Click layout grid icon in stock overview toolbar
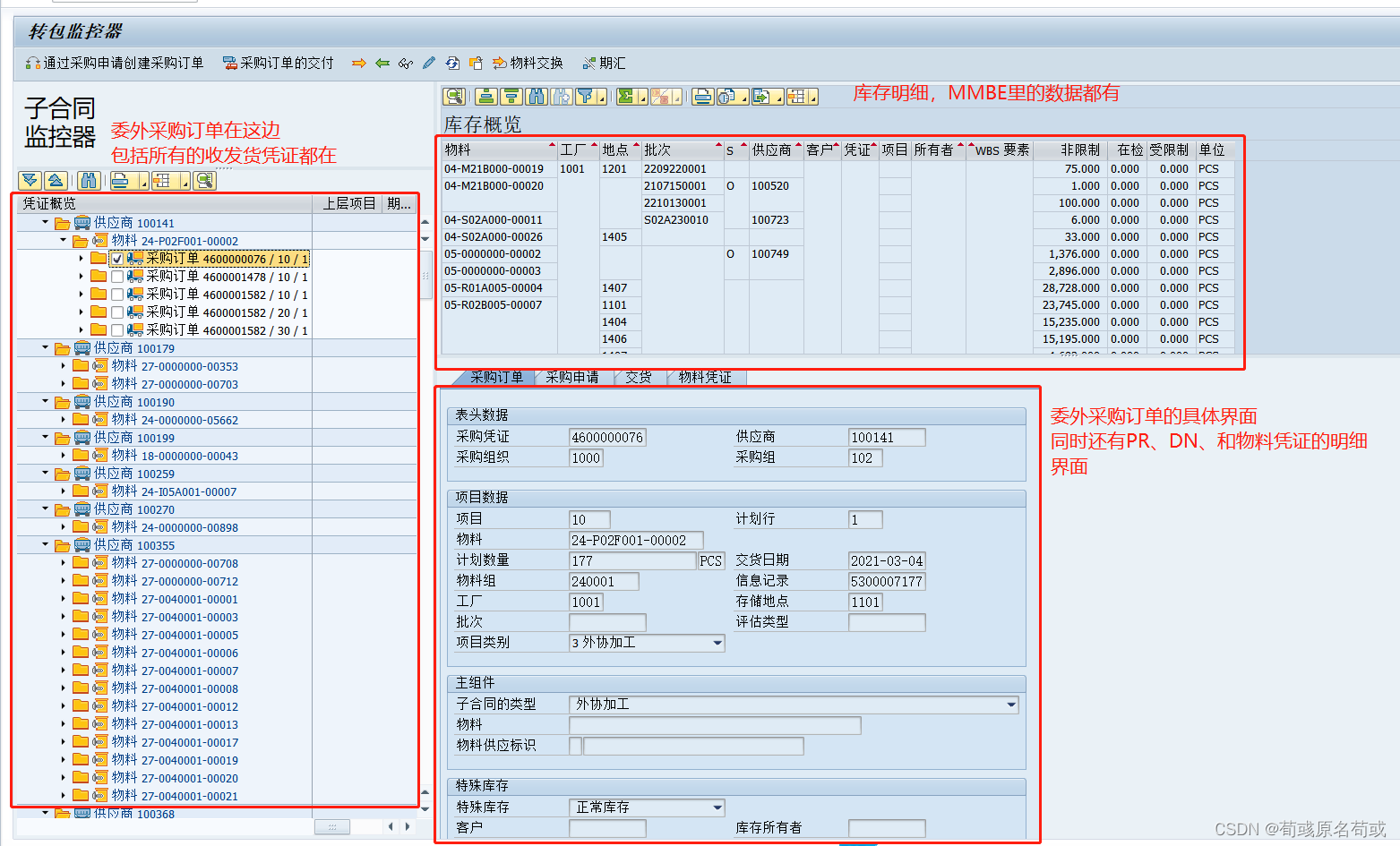 pyautogui.click(x=797, y=96)
